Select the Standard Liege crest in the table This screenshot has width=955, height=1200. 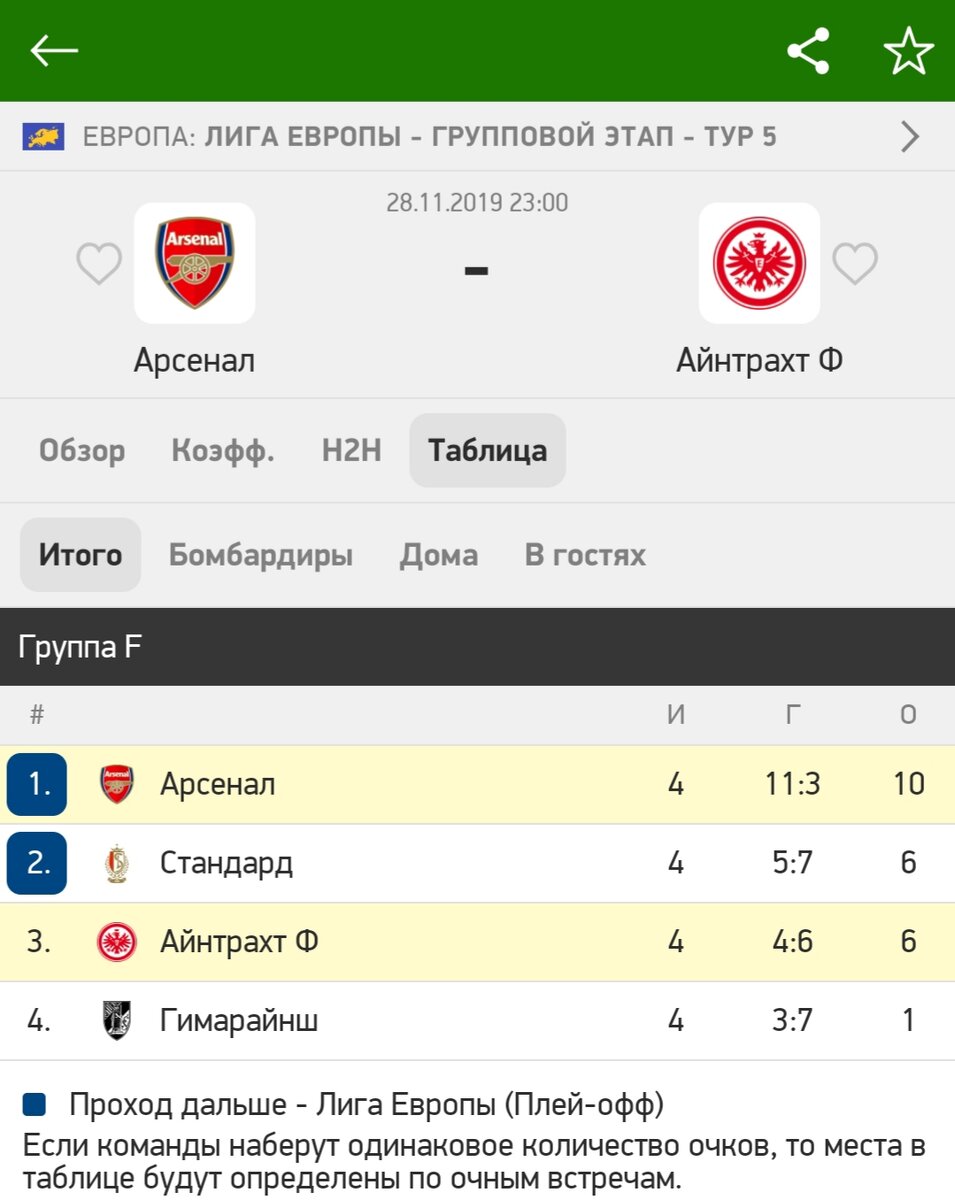point(113,863)
